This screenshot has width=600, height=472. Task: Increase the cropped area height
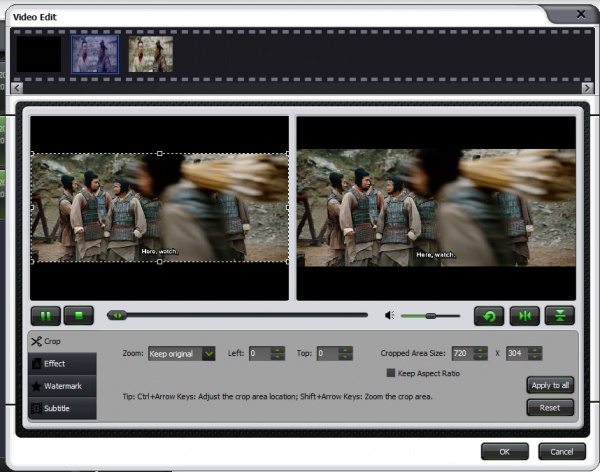click(535, 350)
